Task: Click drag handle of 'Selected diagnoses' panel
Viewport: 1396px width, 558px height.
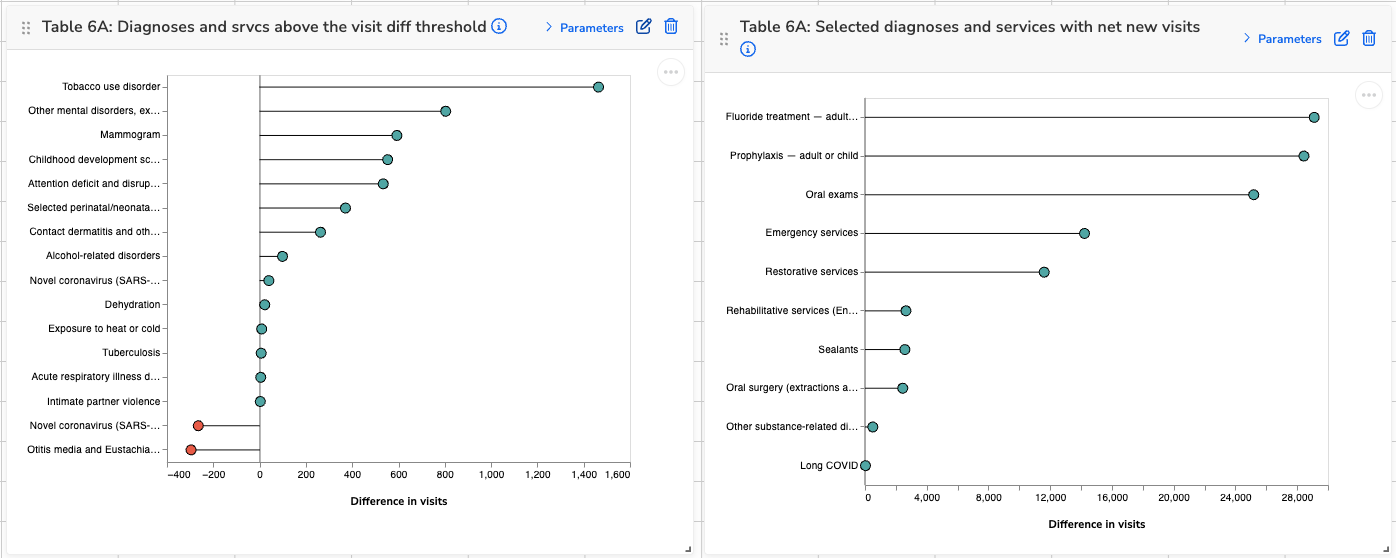Action: [x=724, y=39]
